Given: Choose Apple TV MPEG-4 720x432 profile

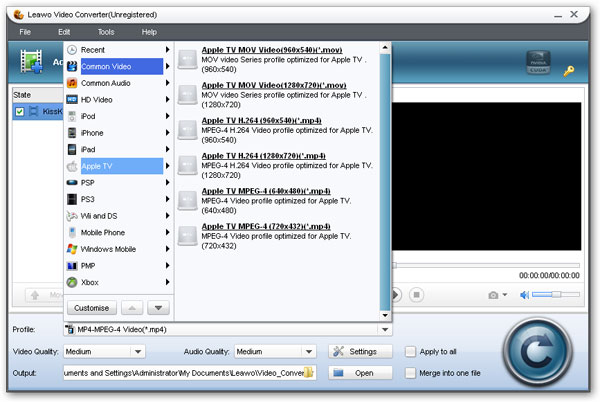Looking at the screenshot, I should click(266, 226).
